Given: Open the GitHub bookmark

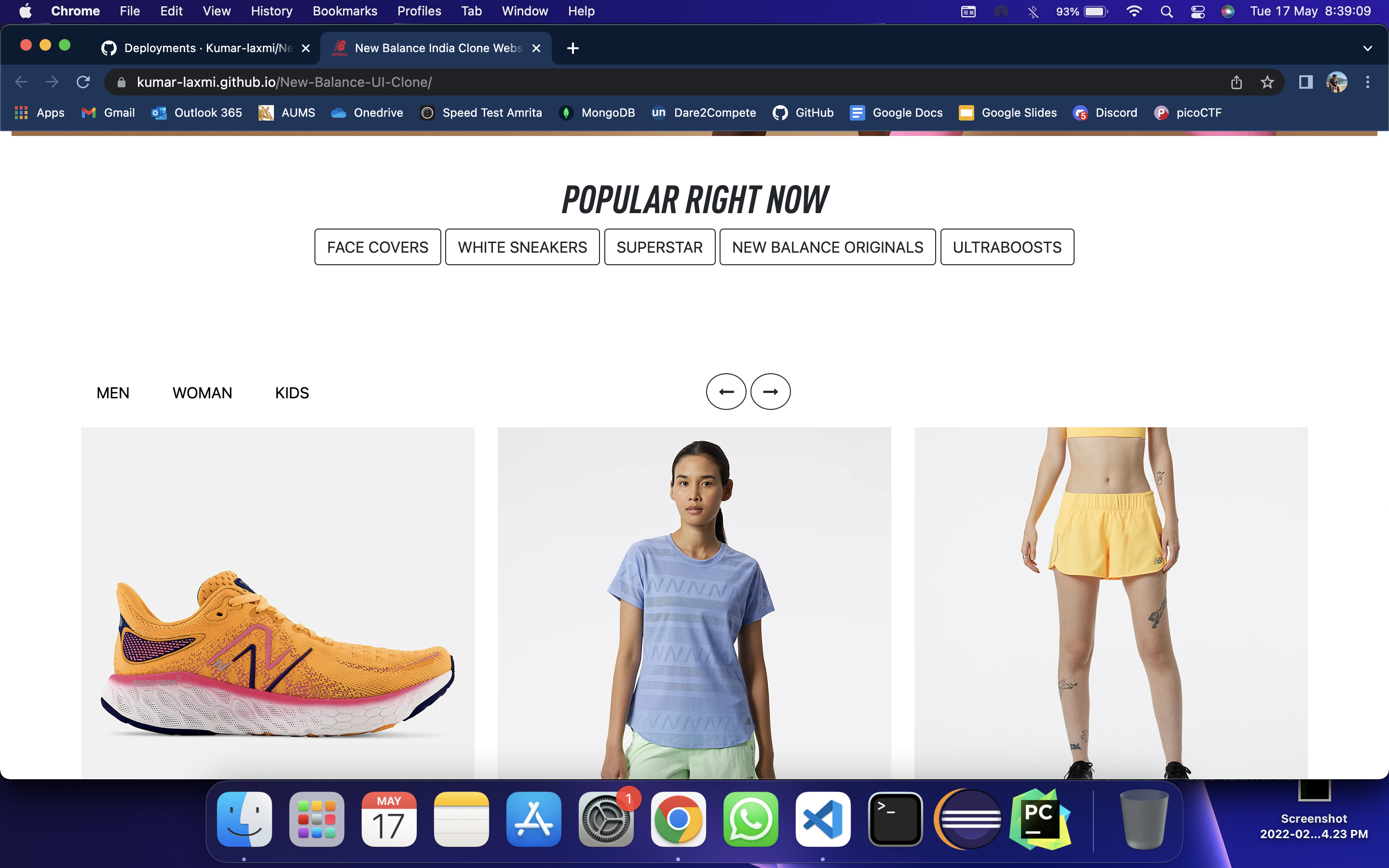Looking at the screenshot, I should click(803, 113).
